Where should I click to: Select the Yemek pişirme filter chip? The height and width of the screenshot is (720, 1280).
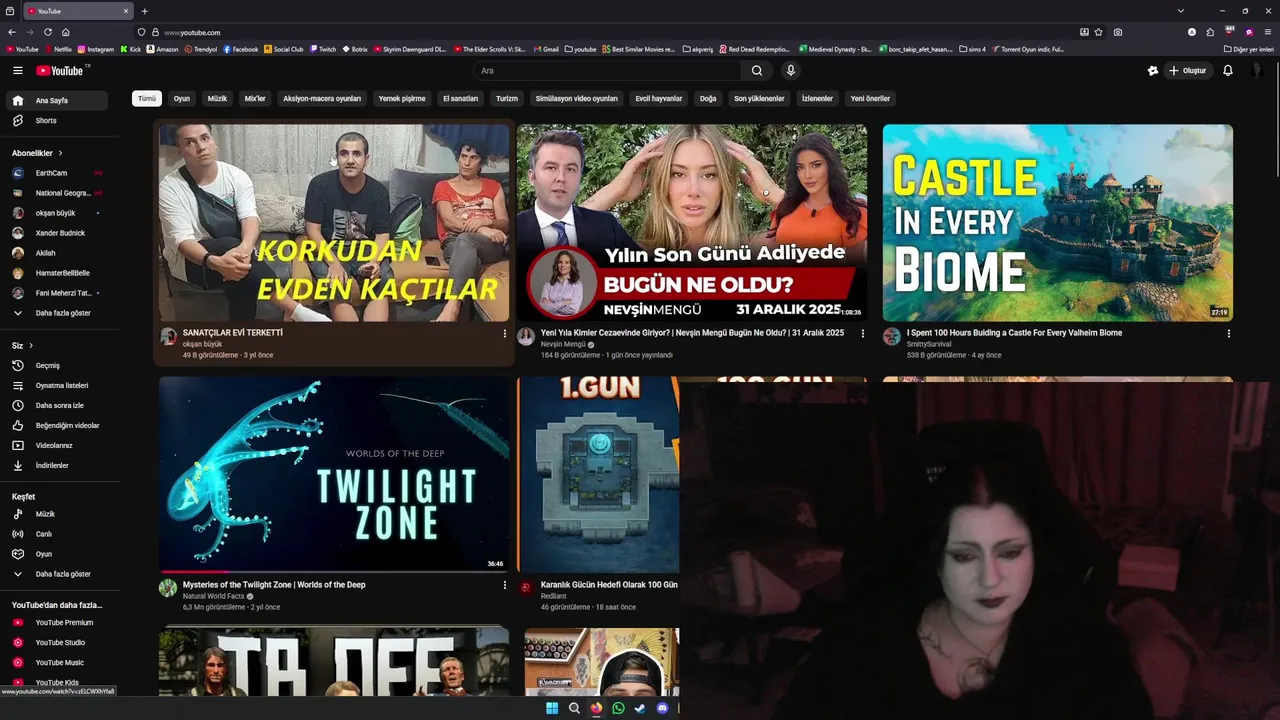[x=402, y=98]
